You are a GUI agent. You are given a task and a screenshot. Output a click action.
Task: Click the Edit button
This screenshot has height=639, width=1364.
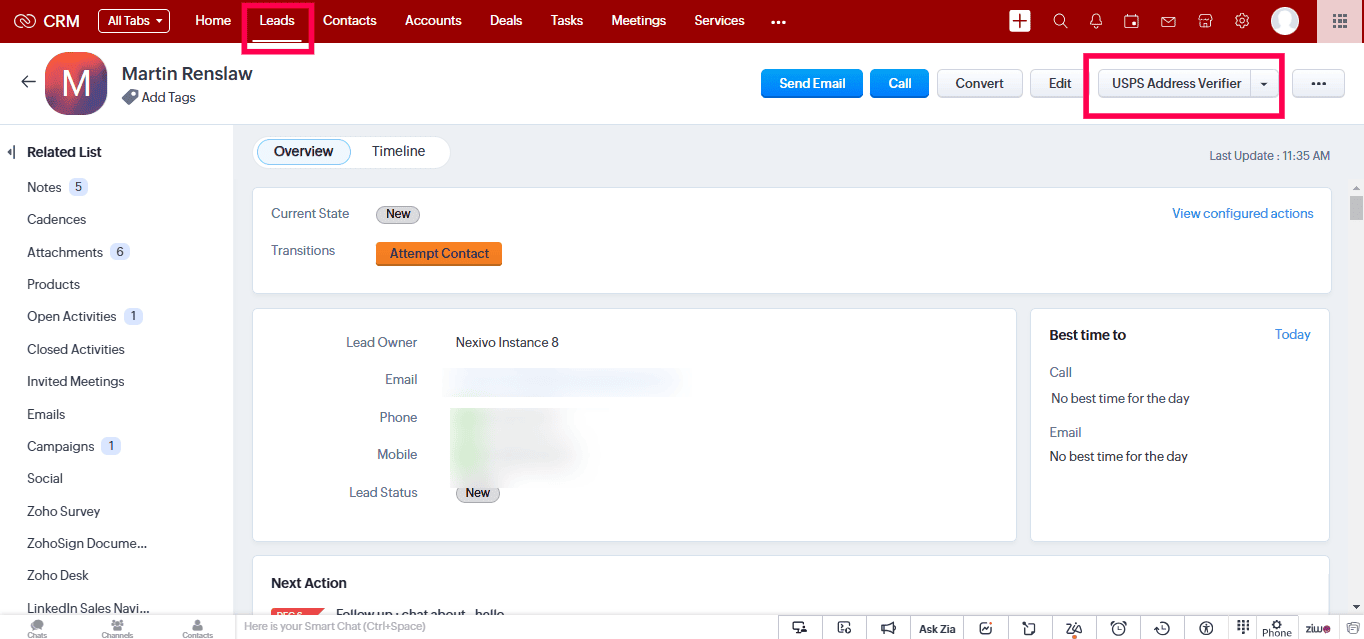(1060, 84)
